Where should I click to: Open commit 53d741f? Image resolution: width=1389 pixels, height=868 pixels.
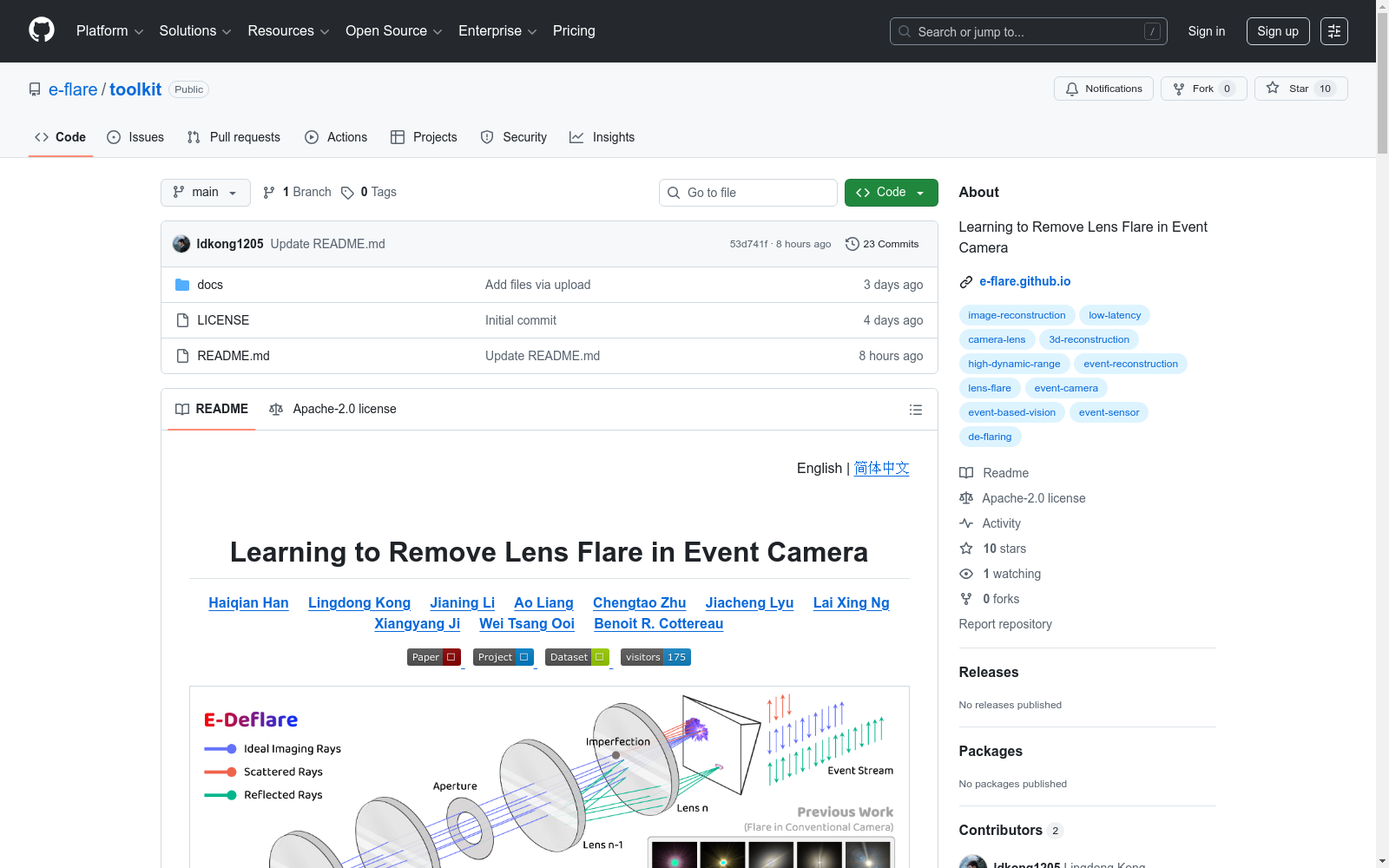click(x=748, y=244)
